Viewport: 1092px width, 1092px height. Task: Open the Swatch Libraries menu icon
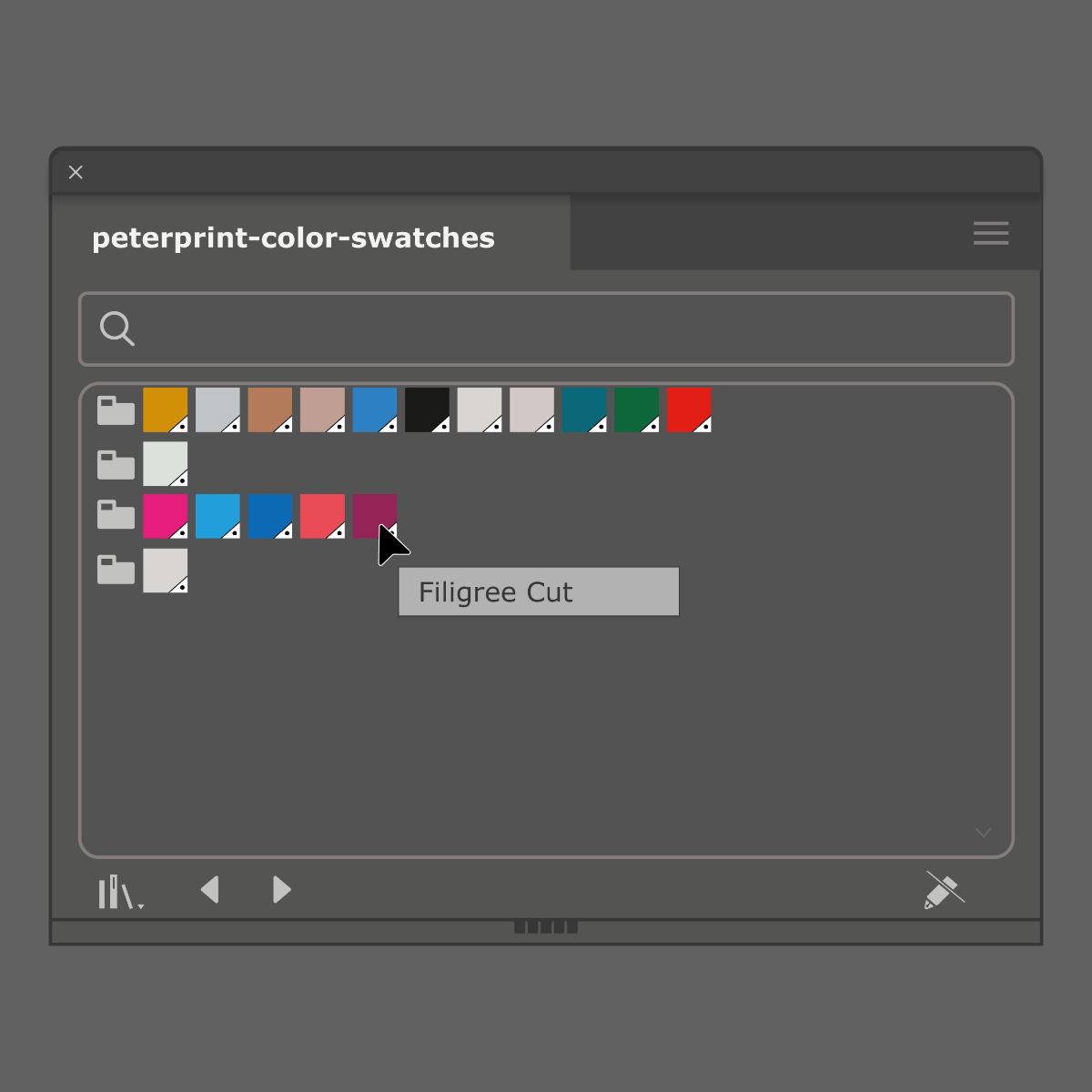tap(119, 892)
